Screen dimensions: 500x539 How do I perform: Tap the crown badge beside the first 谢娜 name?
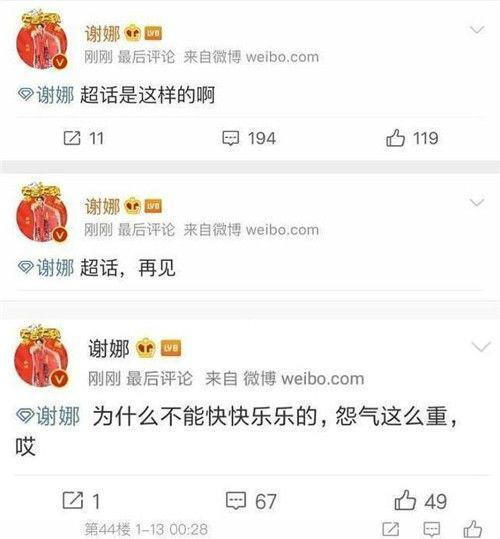(133, 34)
